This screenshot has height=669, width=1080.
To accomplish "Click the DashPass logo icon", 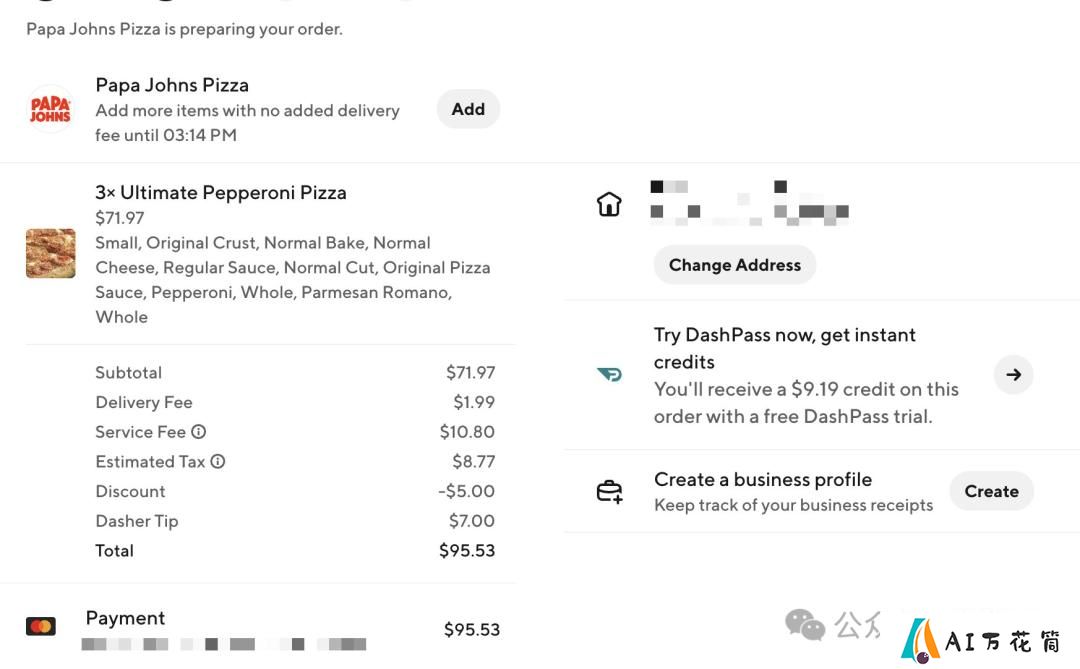I will point(610,374).
